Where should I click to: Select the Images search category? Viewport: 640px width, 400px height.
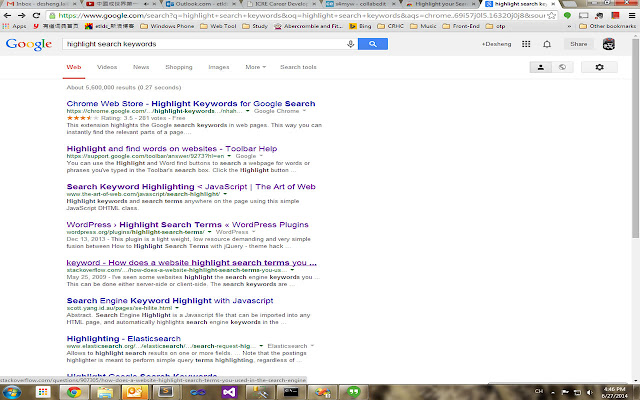219,67
